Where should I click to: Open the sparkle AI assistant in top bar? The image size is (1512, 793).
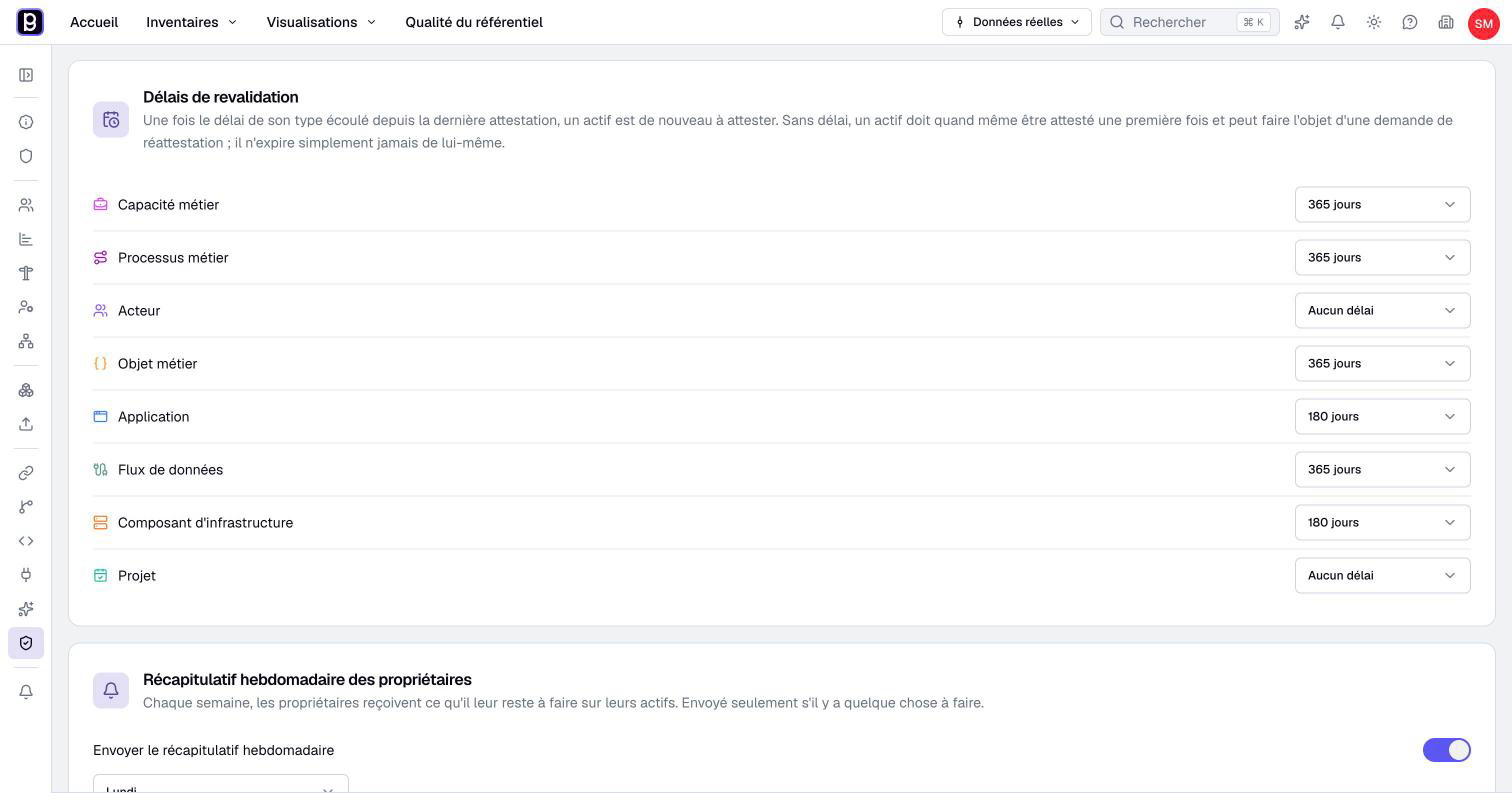coord(1302,22)
